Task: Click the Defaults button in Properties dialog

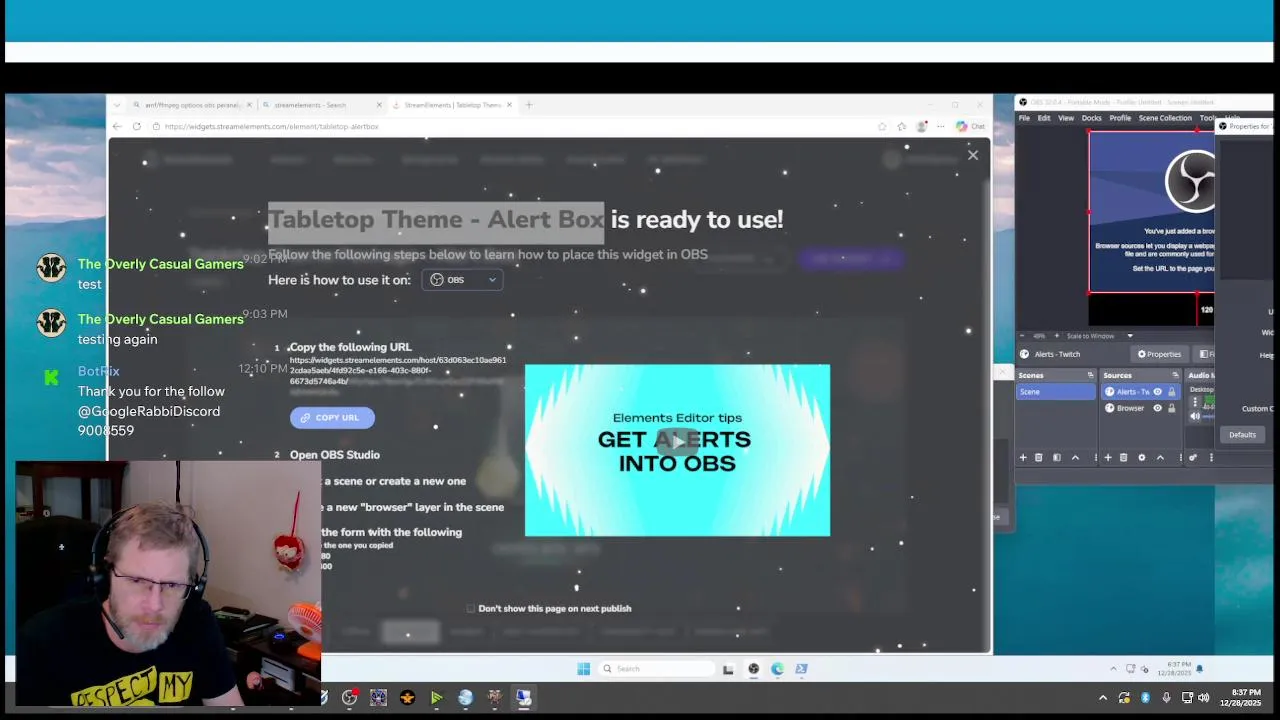Action: 1242,435
